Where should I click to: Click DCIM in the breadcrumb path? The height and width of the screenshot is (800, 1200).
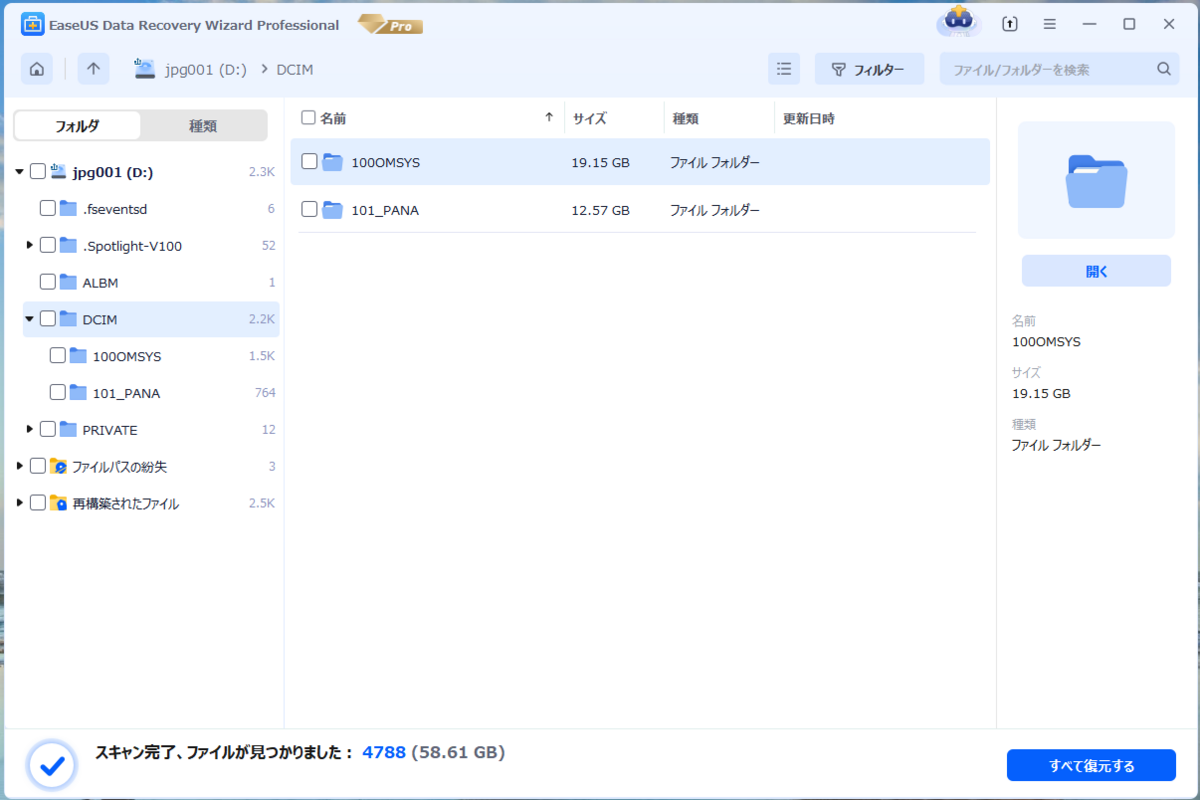tap(296, 69)
